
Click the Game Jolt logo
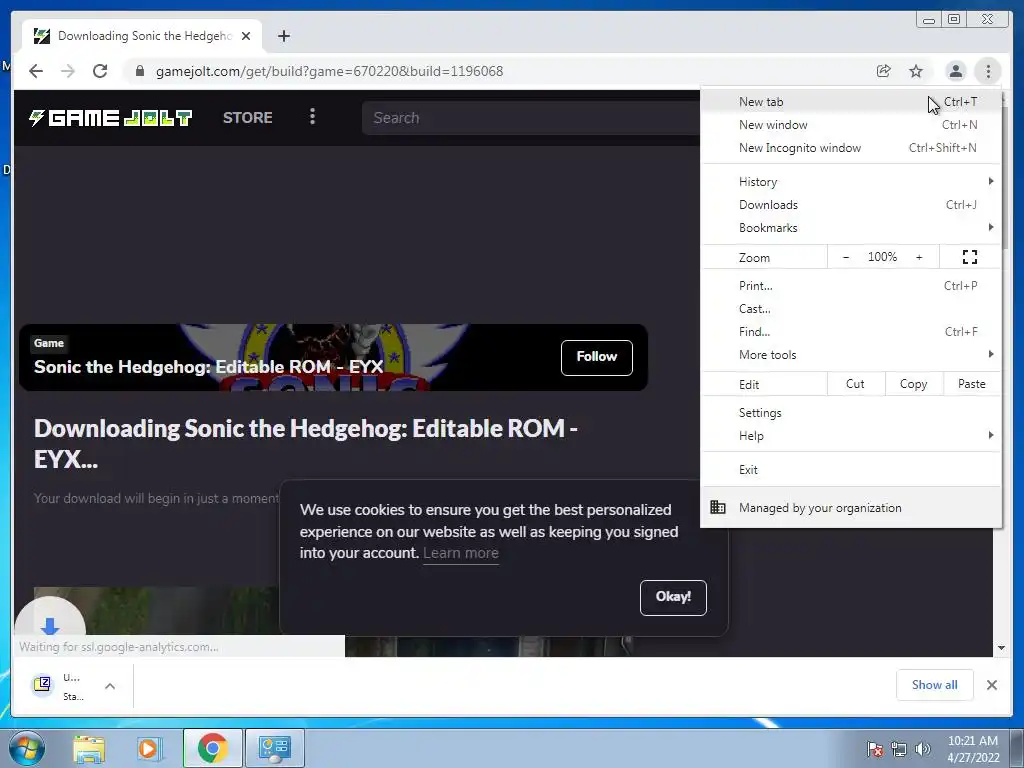pyautogui.click(x=110, y=118)
